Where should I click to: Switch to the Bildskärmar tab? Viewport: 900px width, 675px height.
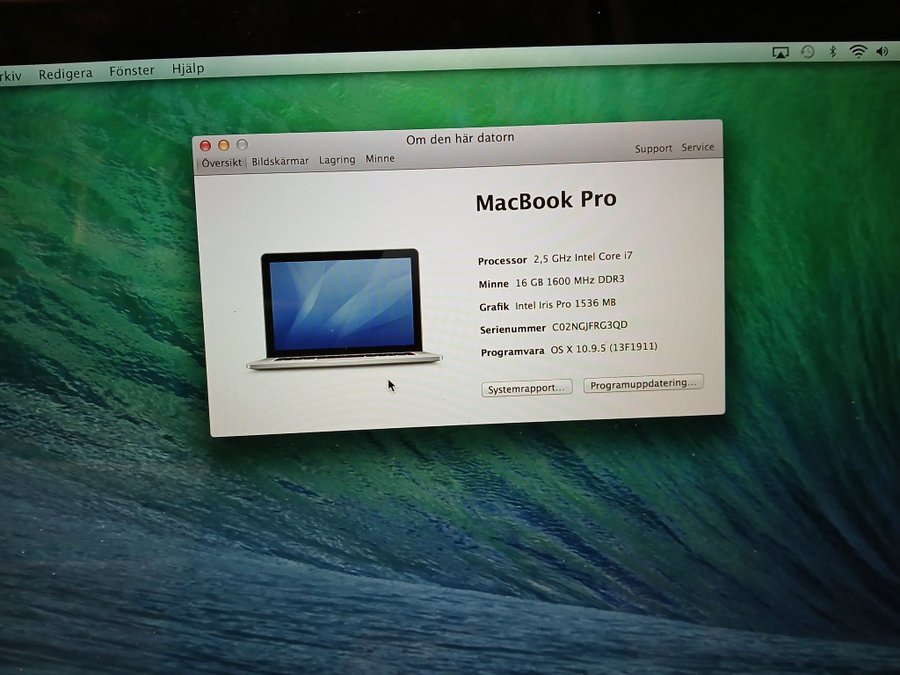280,161
